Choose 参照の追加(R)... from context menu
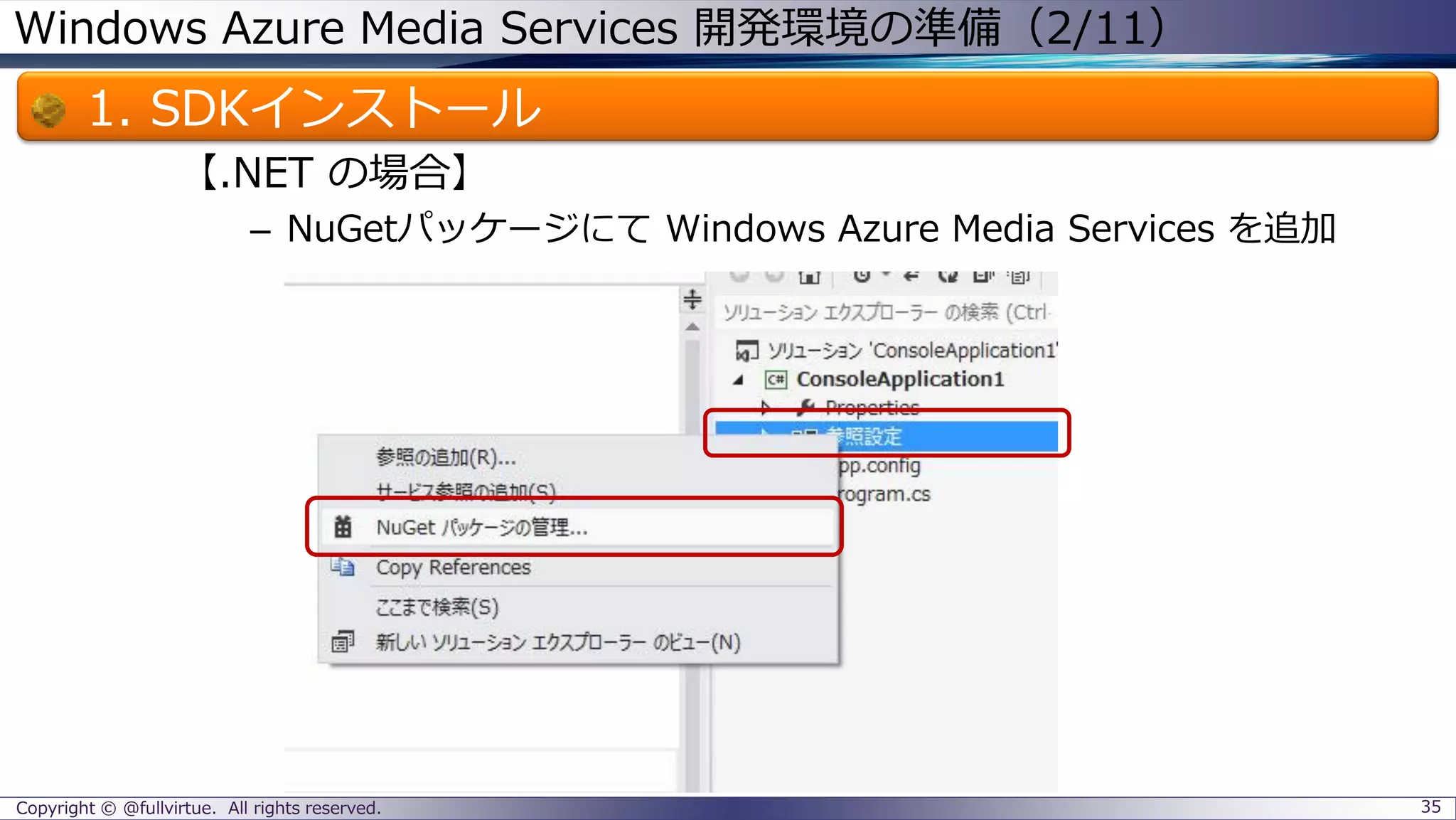Screen dimensions: 1456x820 coord(446,457)
